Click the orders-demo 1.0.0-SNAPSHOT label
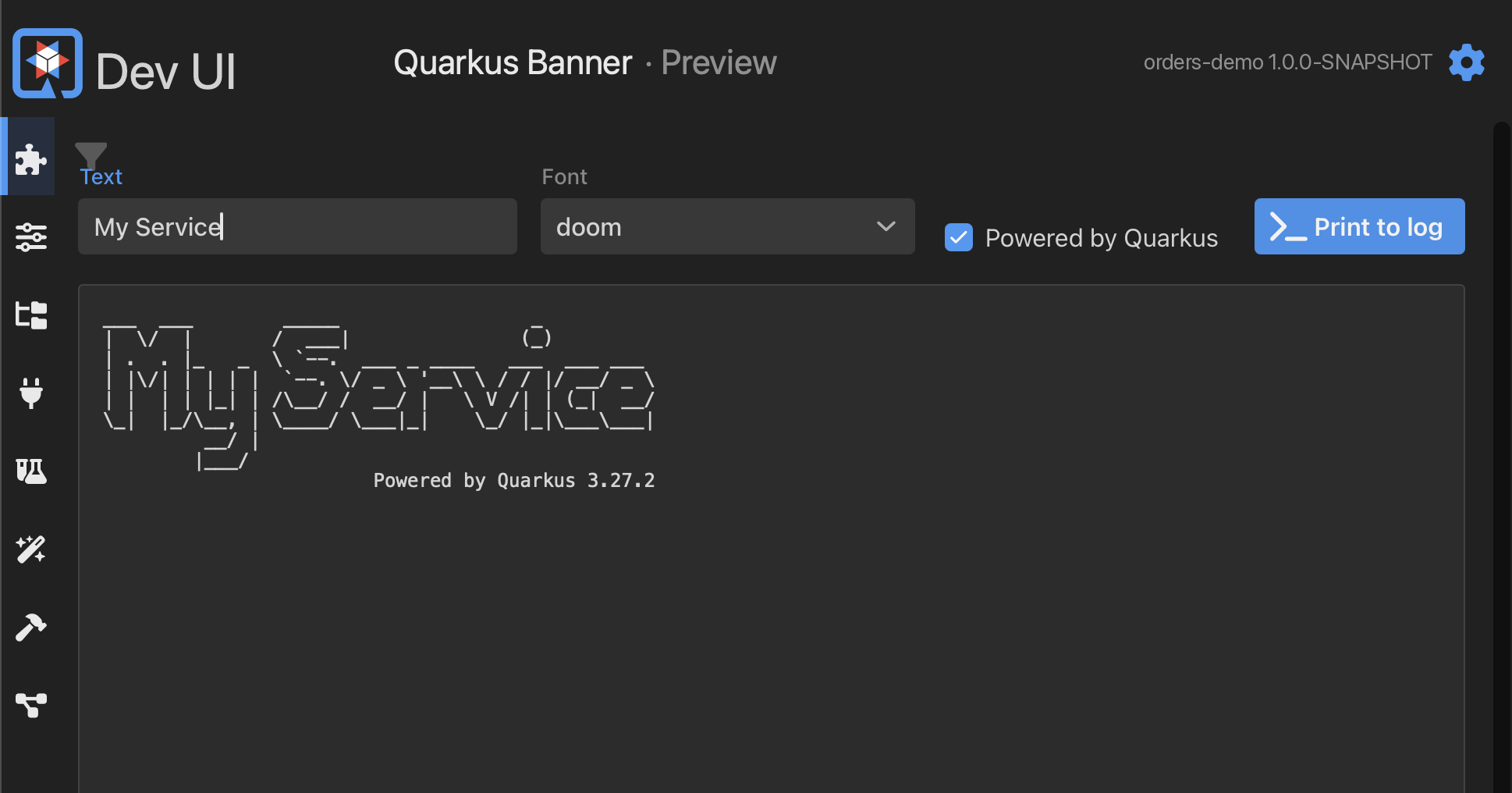The height and width of the screenshot is (793, 1512). pyautogui.click(x=1287, y=62)
